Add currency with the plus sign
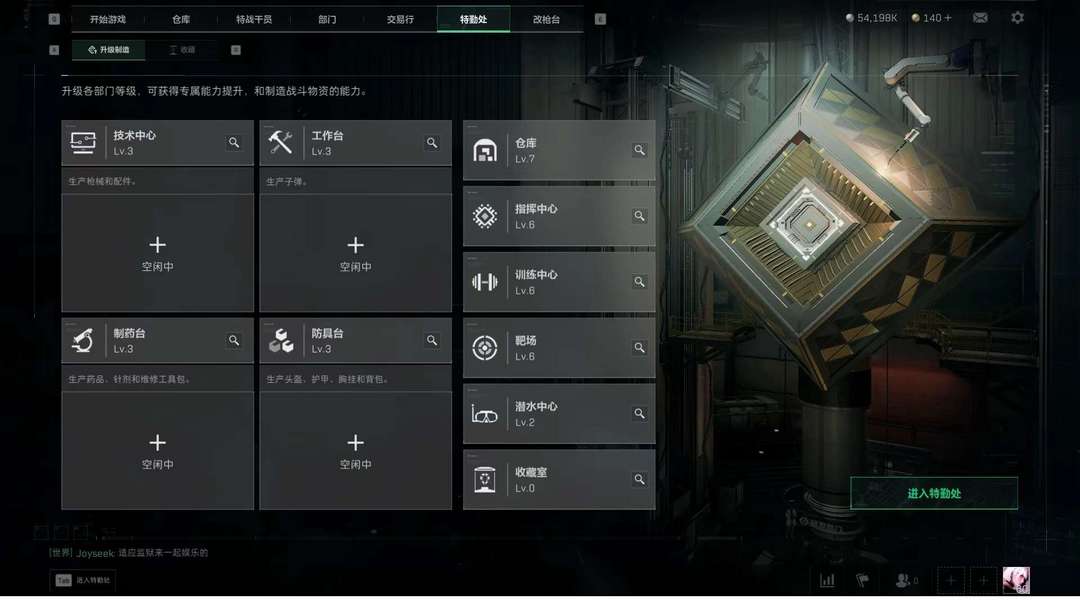The height and width of the screenshot is (608, 1080). pos(948,18)
